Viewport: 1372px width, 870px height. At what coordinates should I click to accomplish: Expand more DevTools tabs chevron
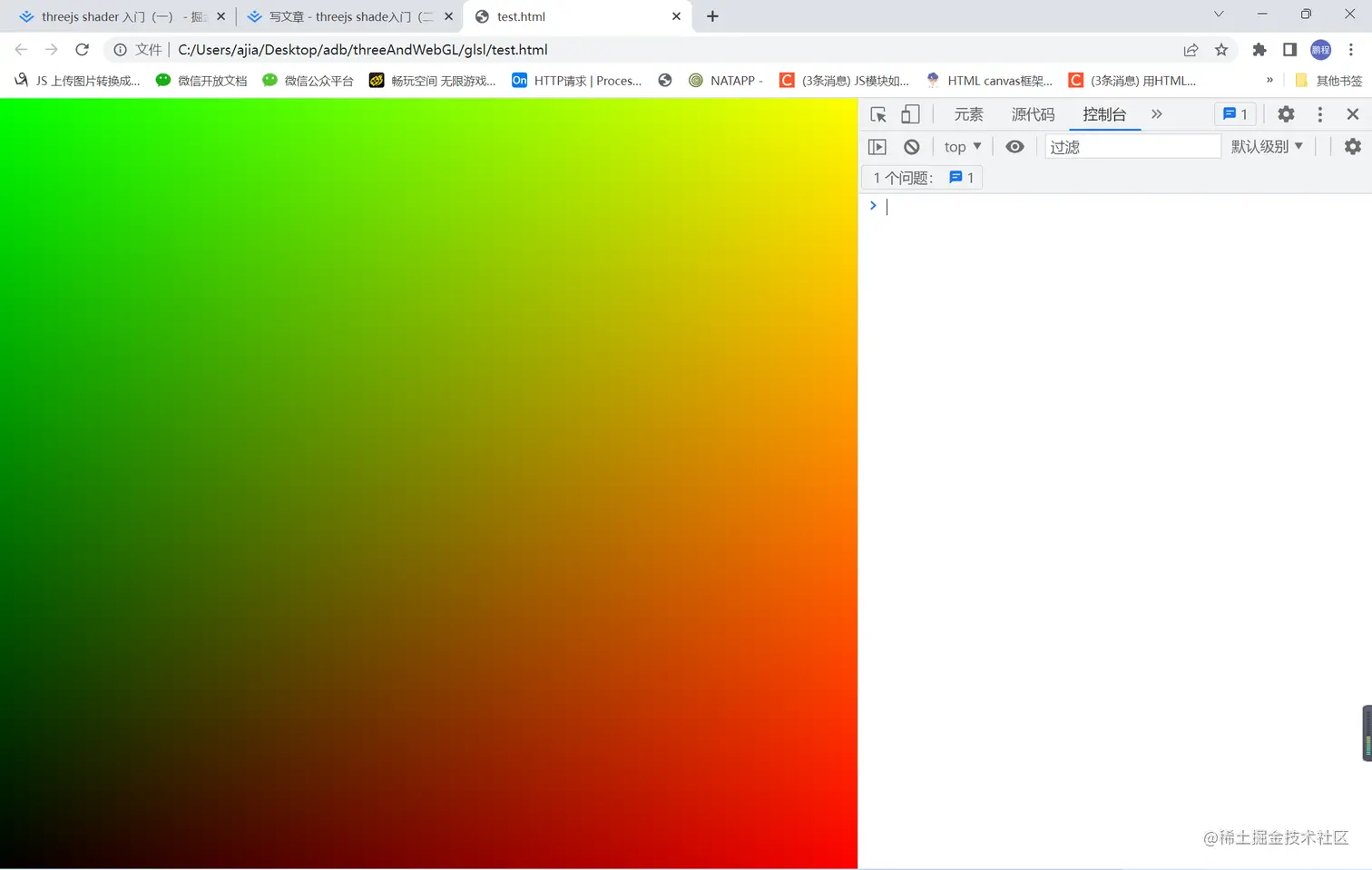[1156, 114]
